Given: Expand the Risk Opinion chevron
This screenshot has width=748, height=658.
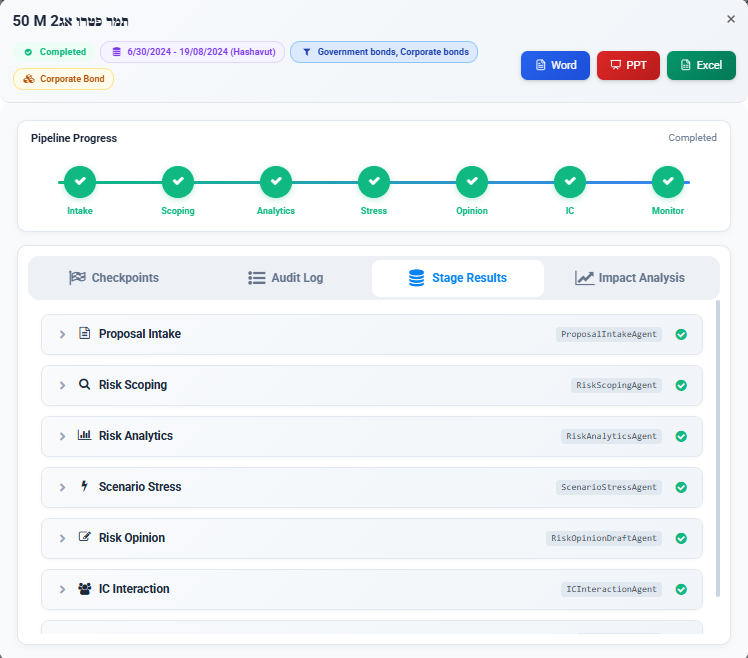Looking at the screenshot, I should (x=62, y=539).
